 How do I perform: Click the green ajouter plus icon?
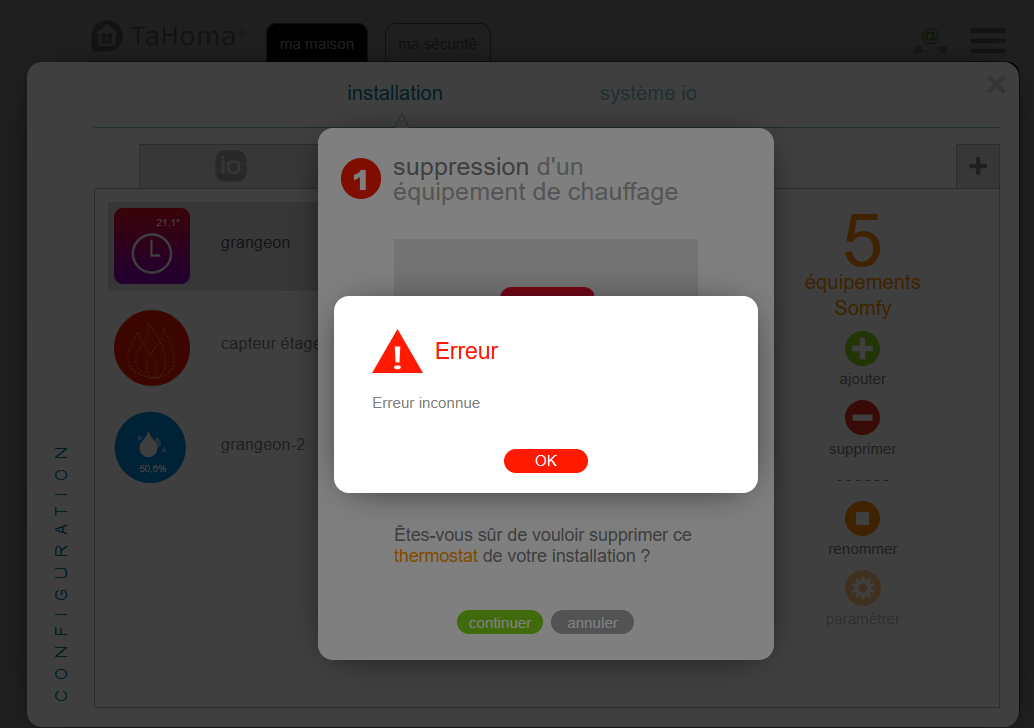click(863, 349)
